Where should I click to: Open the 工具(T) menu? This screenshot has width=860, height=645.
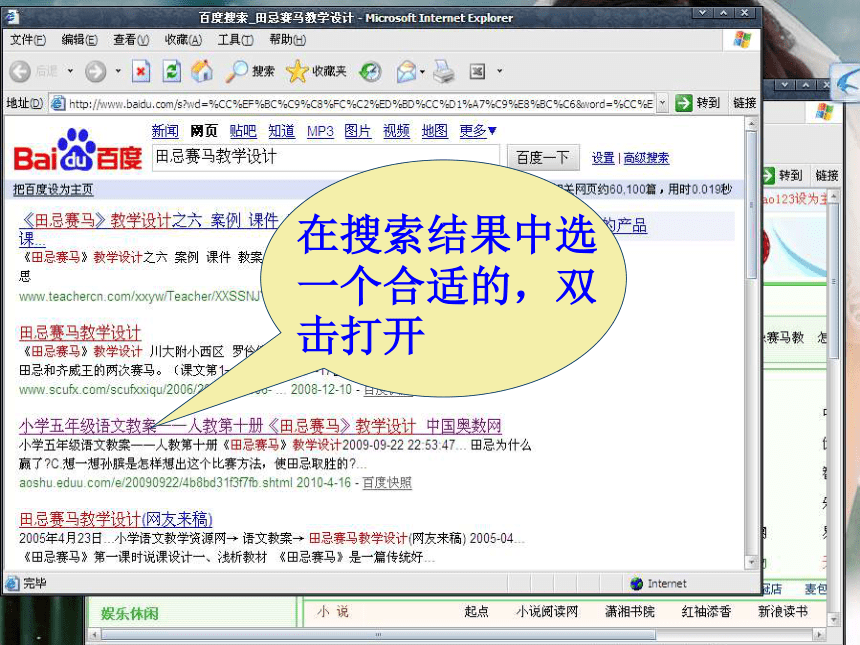point(235,39)
